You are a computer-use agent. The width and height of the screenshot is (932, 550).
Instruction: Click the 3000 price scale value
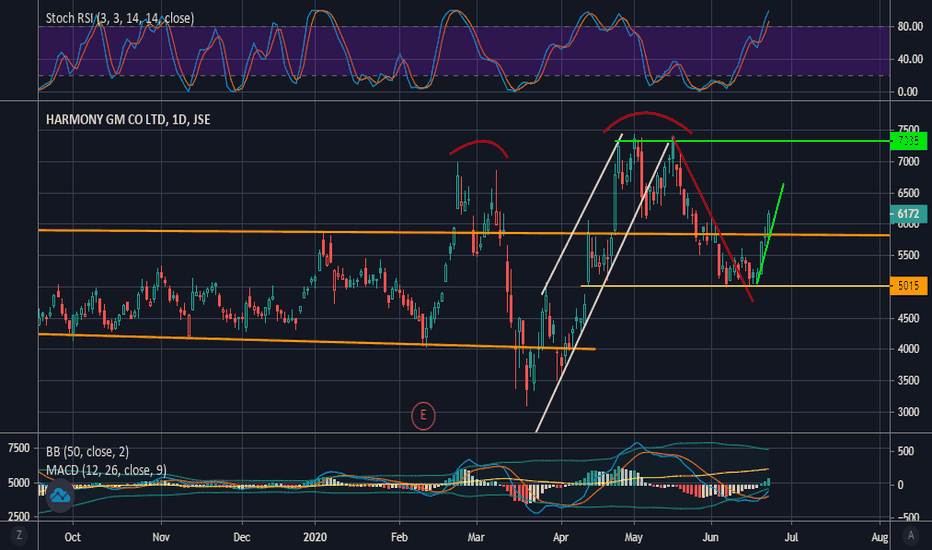coord(909,413)
